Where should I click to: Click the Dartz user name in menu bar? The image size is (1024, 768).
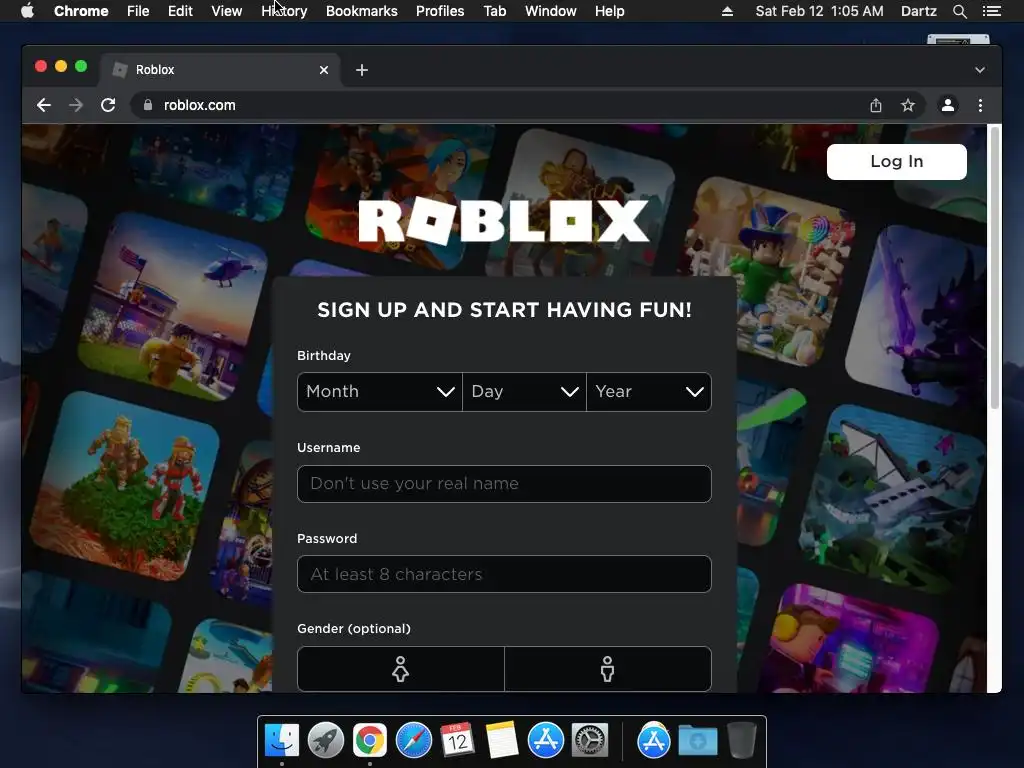918,11
